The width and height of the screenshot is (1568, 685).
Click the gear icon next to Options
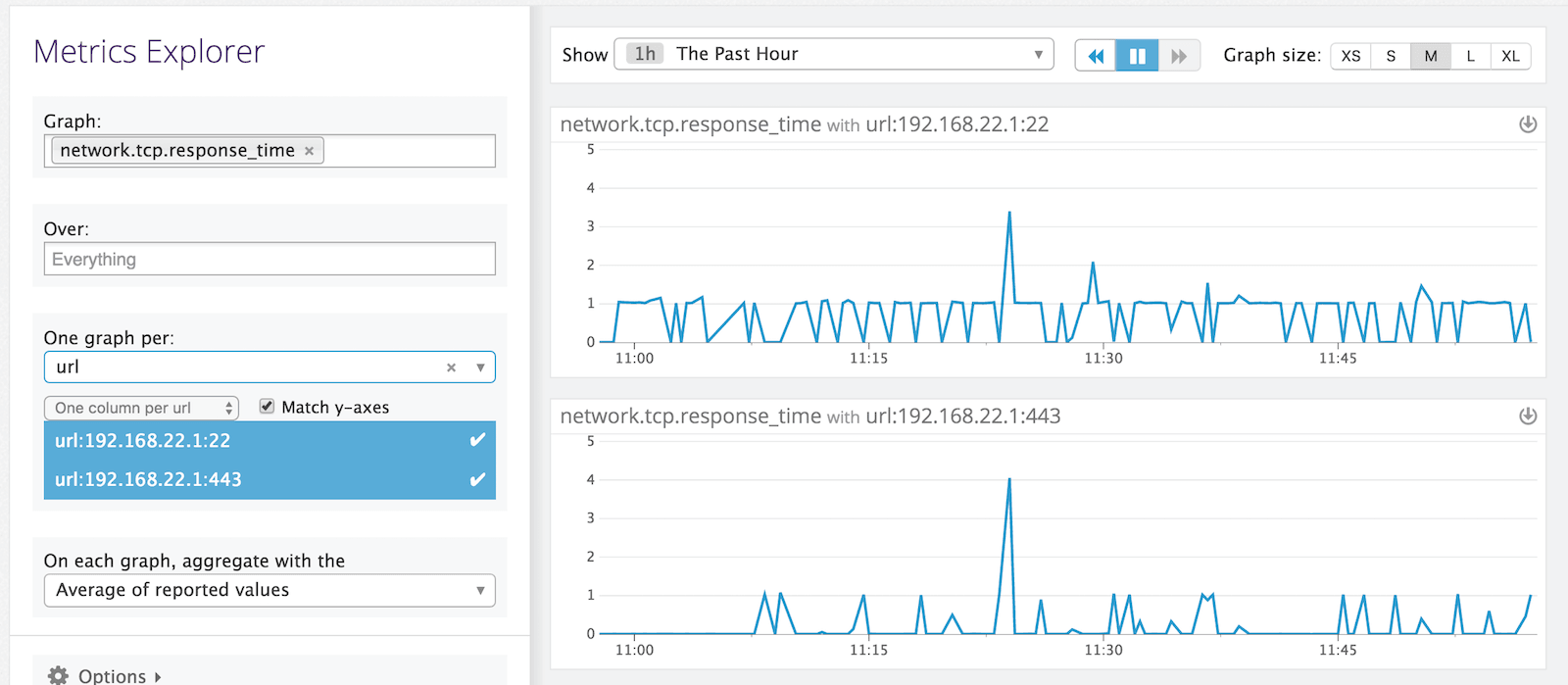[59, 675]
